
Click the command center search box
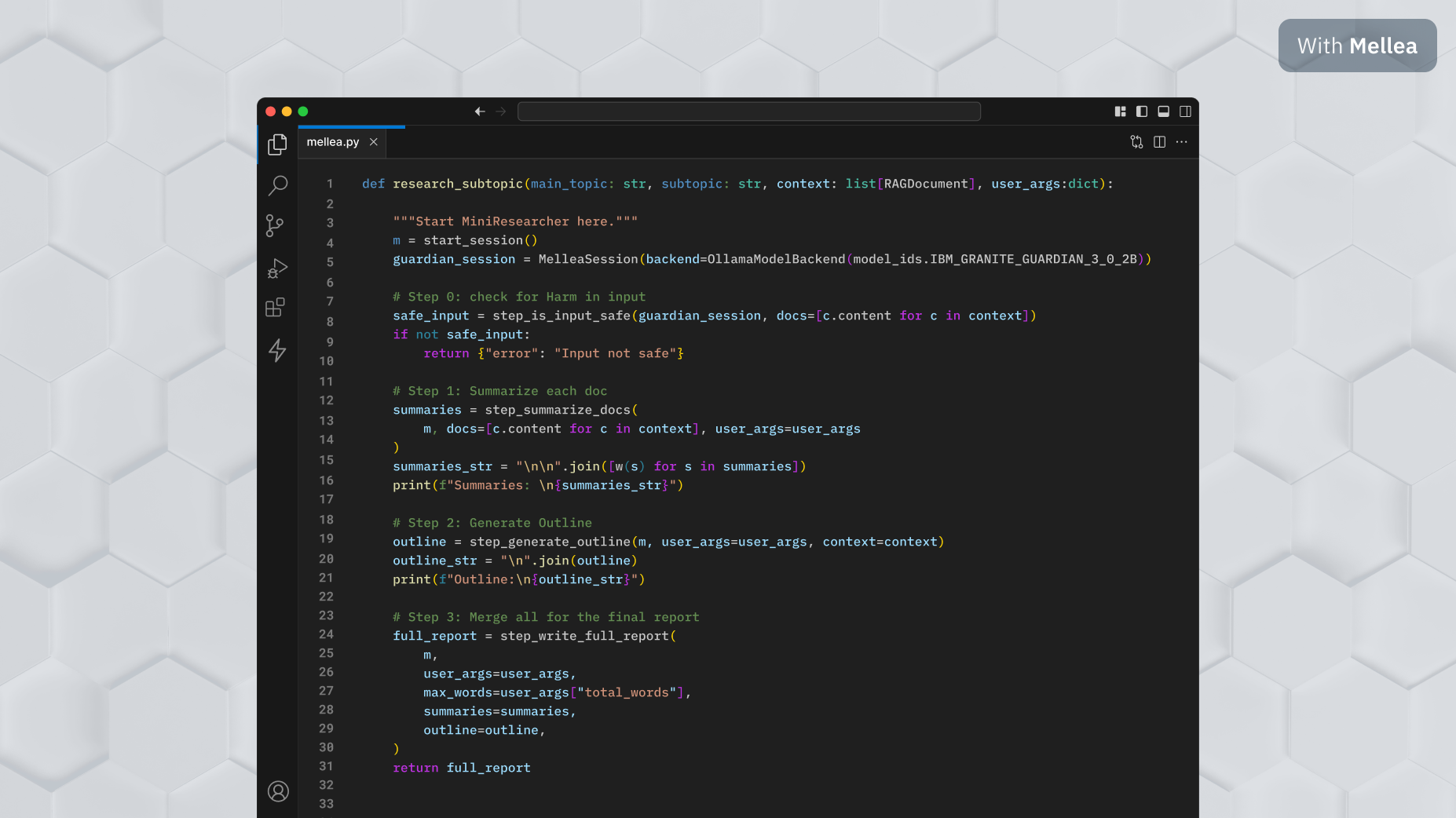[748, 111]
